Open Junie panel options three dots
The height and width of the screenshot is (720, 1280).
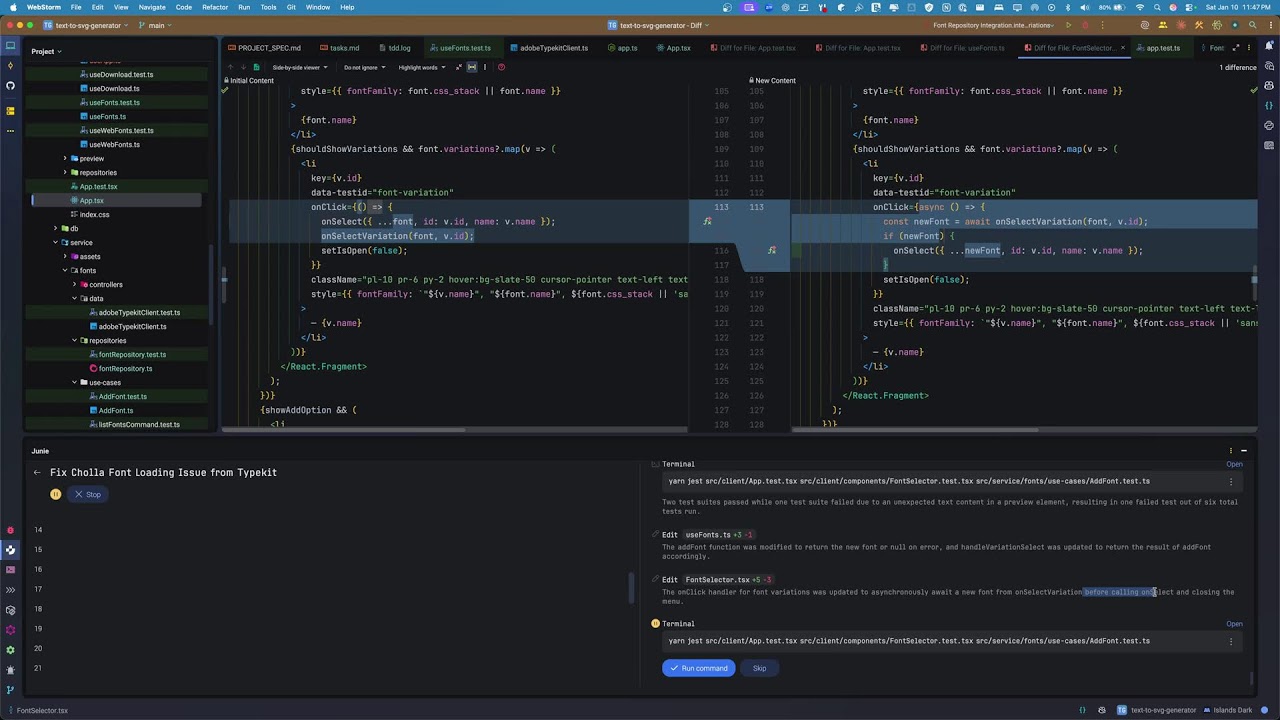tap(1231, 451)
